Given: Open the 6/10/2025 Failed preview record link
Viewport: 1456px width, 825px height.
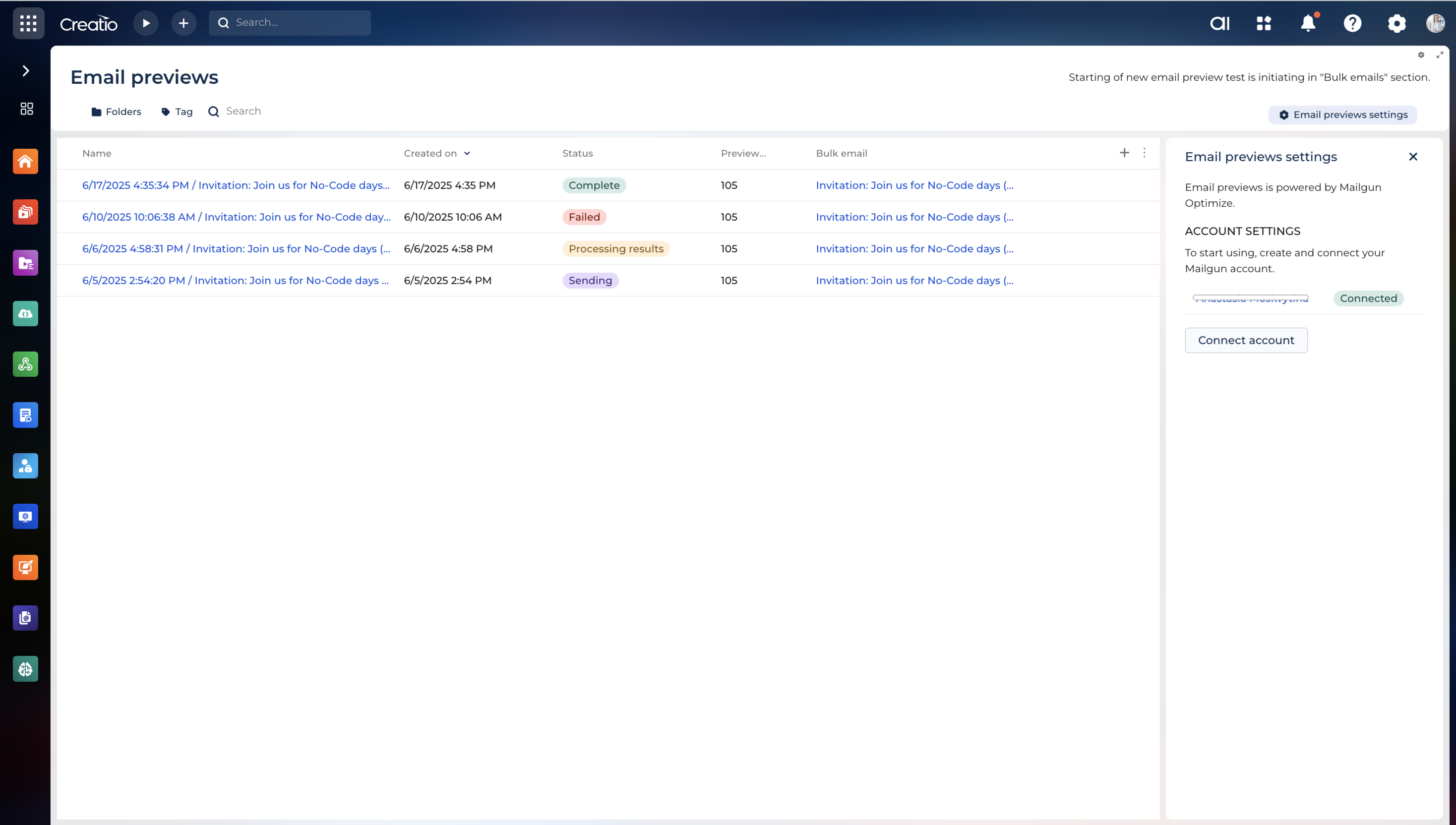Looking at the screenshot, I should pyautogui.click(x=236, y=217).
